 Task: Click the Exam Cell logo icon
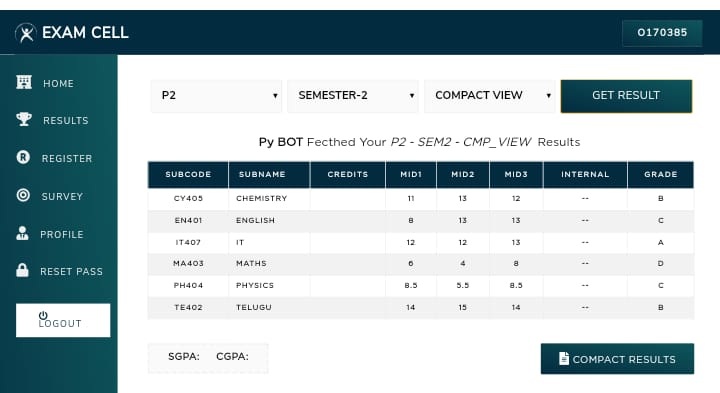click(x=25, y=33)
